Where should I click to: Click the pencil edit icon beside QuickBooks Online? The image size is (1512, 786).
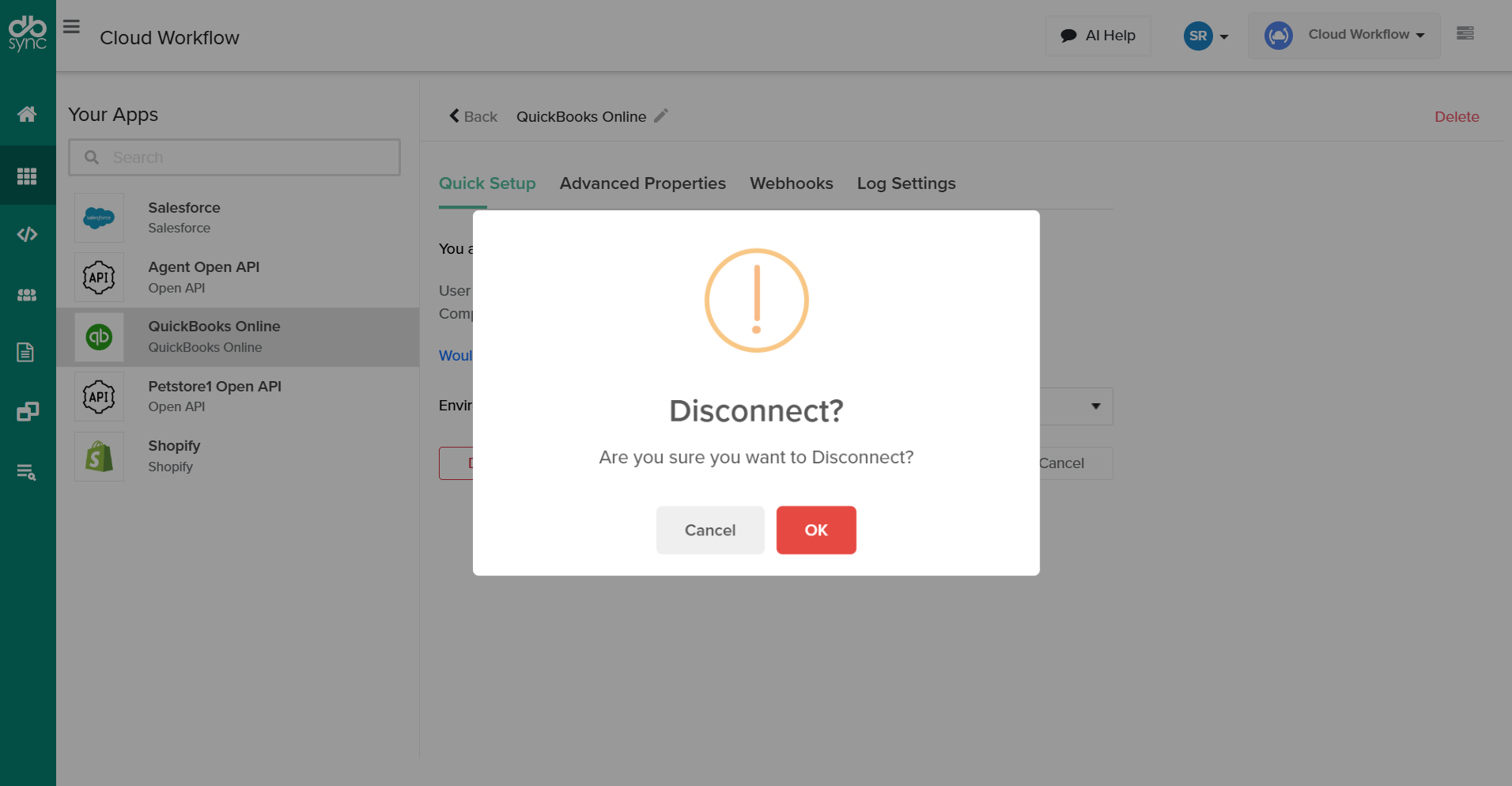click(x=661, y=116)
